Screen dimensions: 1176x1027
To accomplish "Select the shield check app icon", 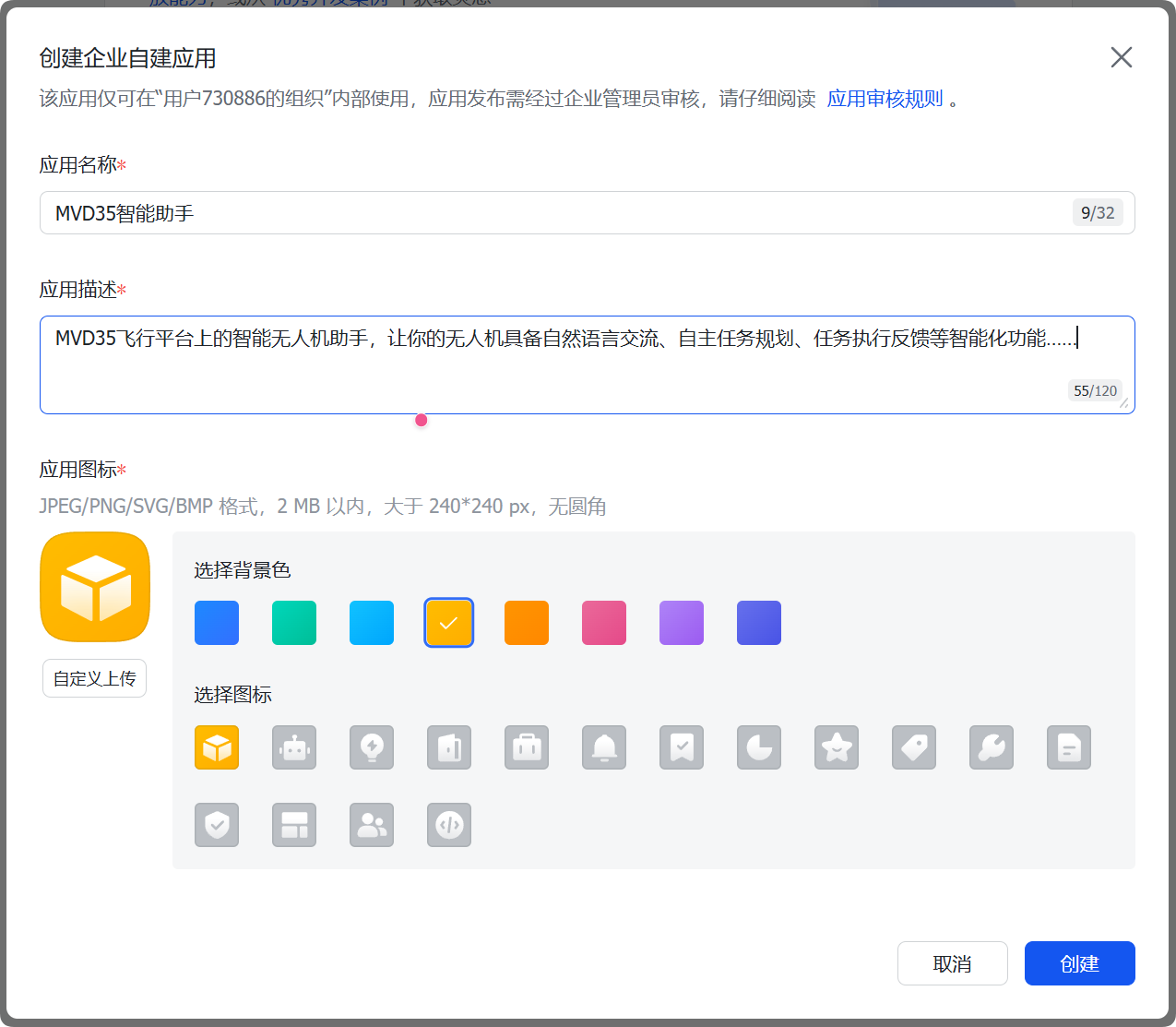I will (x=217, y=825).
